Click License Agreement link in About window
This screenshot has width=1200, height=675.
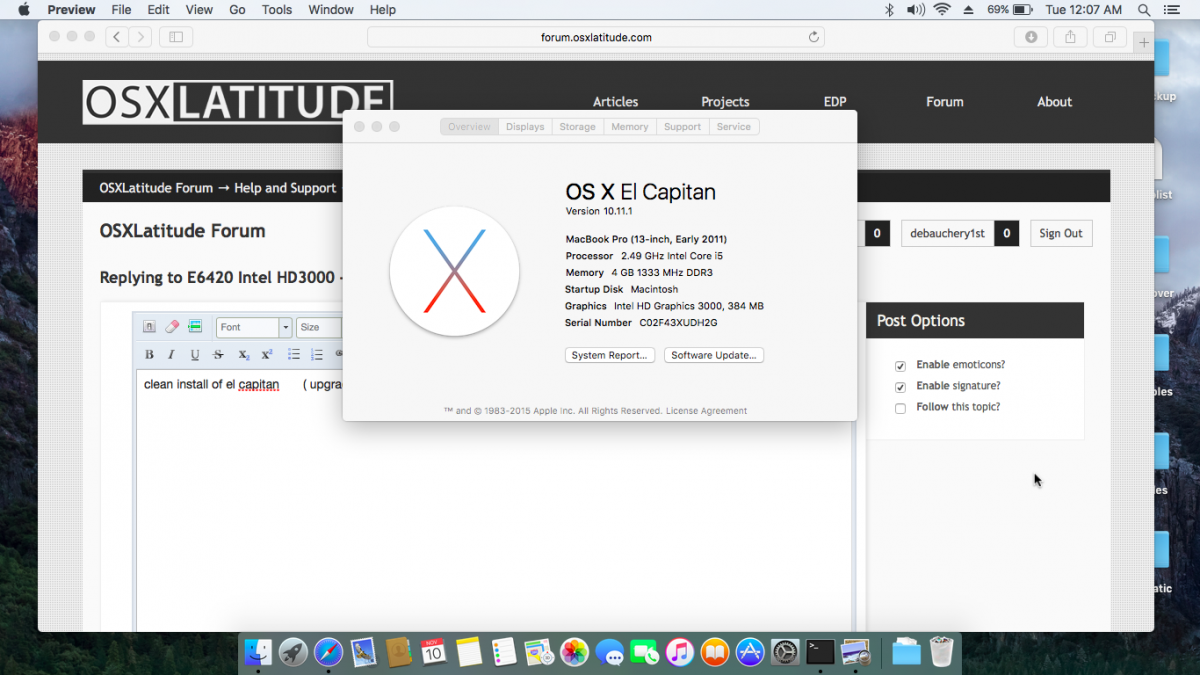pyautogui.click(x=707, y=411)
